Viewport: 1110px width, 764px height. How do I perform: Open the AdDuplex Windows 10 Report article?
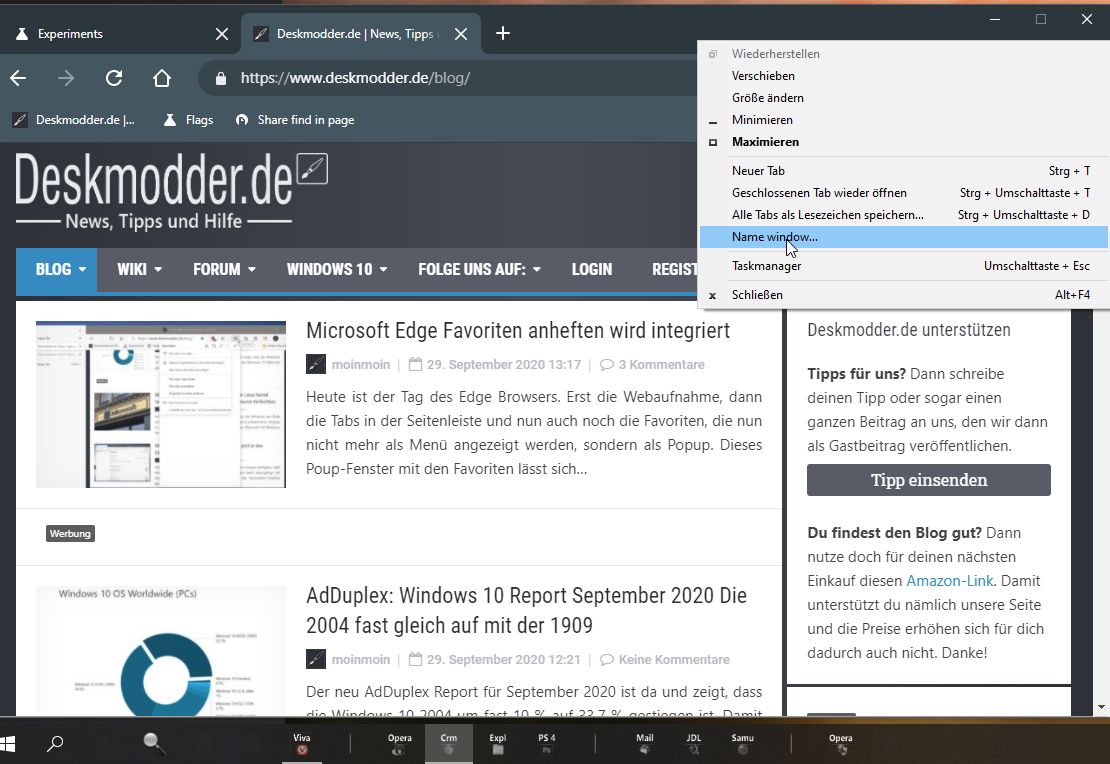[526, 610]
